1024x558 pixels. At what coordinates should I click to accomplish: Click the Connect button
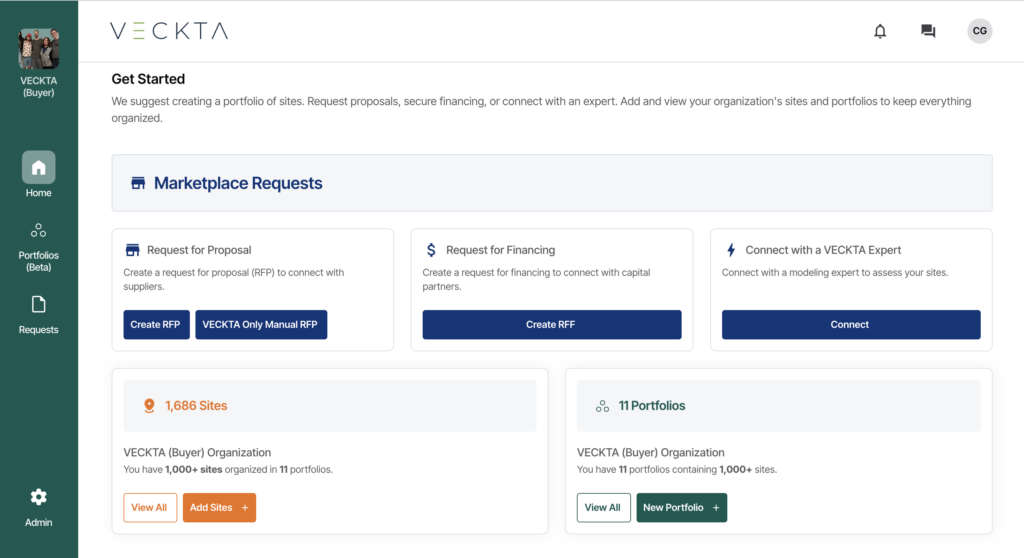click(x=850, y=325)
